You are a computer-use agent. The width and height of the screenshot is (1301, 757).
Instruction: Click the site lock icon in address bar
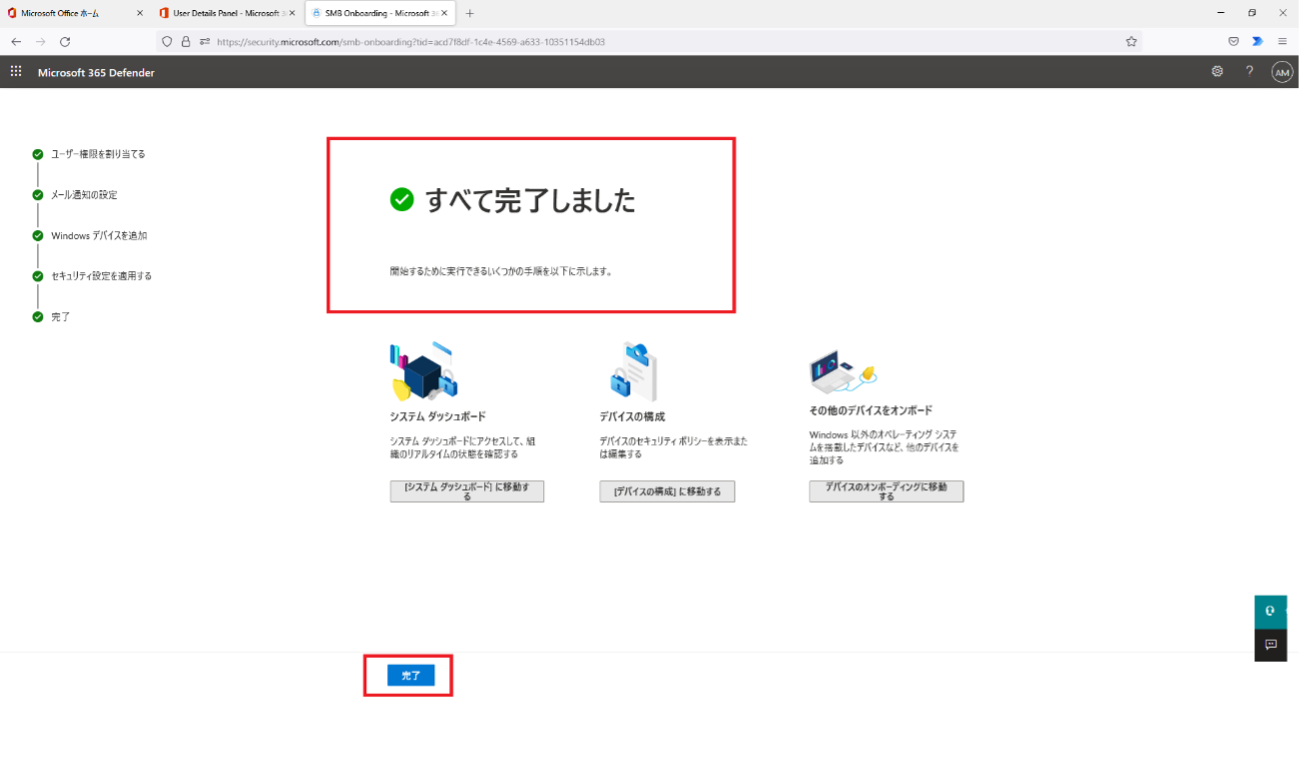pyautogui.click(x=186, y=42)
